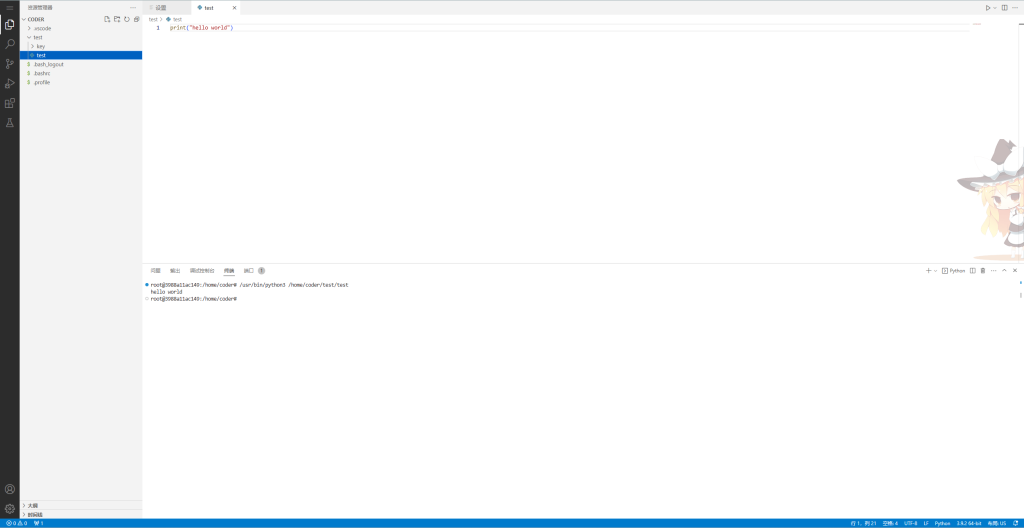
Task: Click the UTF-8 encoding status item
Action: point(910,523)
